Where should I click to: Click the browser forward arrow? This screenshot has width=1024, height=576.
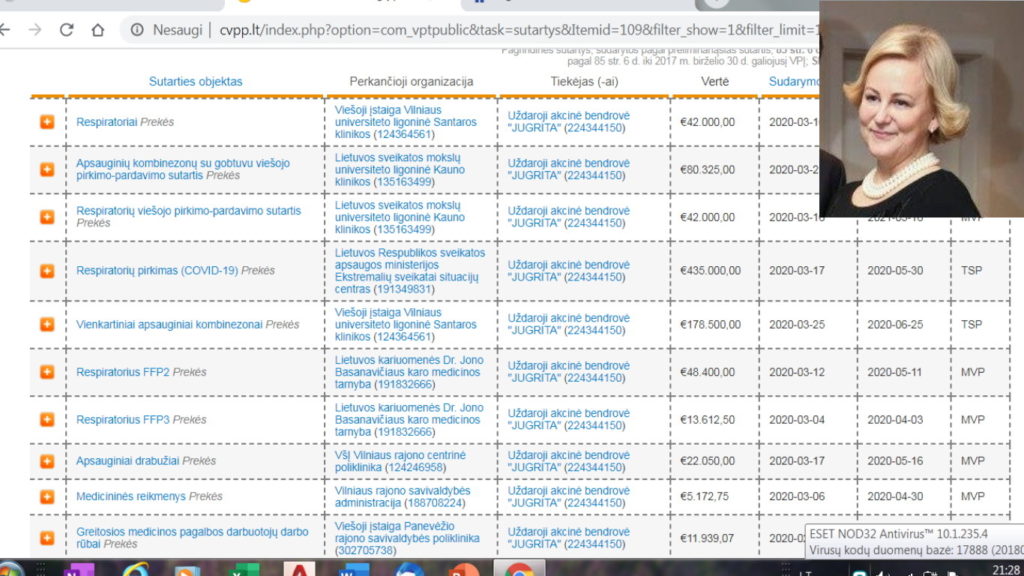click(36, 30)
